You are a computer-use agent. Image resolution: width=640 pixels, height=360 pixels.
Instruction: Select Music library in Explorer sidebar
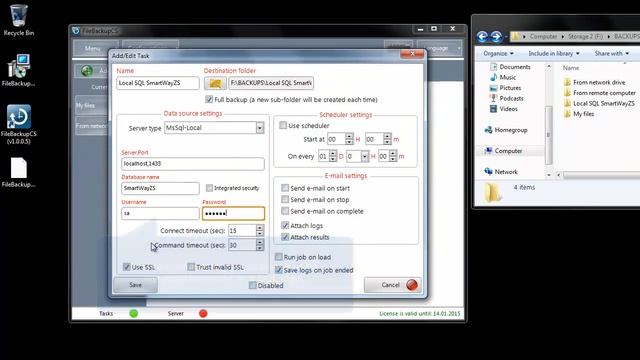[x=503, y=77]
